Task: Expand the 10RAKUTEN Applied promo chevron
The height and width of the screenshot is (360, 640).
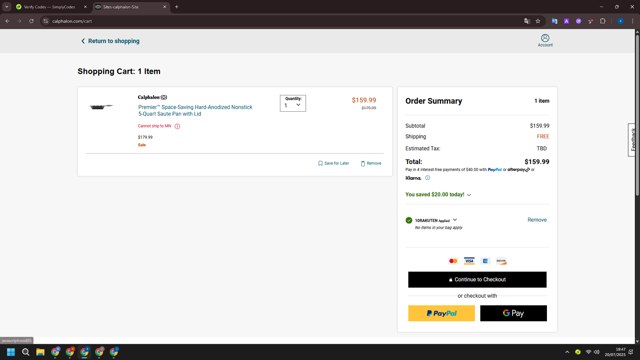Action: coord(455,220)
